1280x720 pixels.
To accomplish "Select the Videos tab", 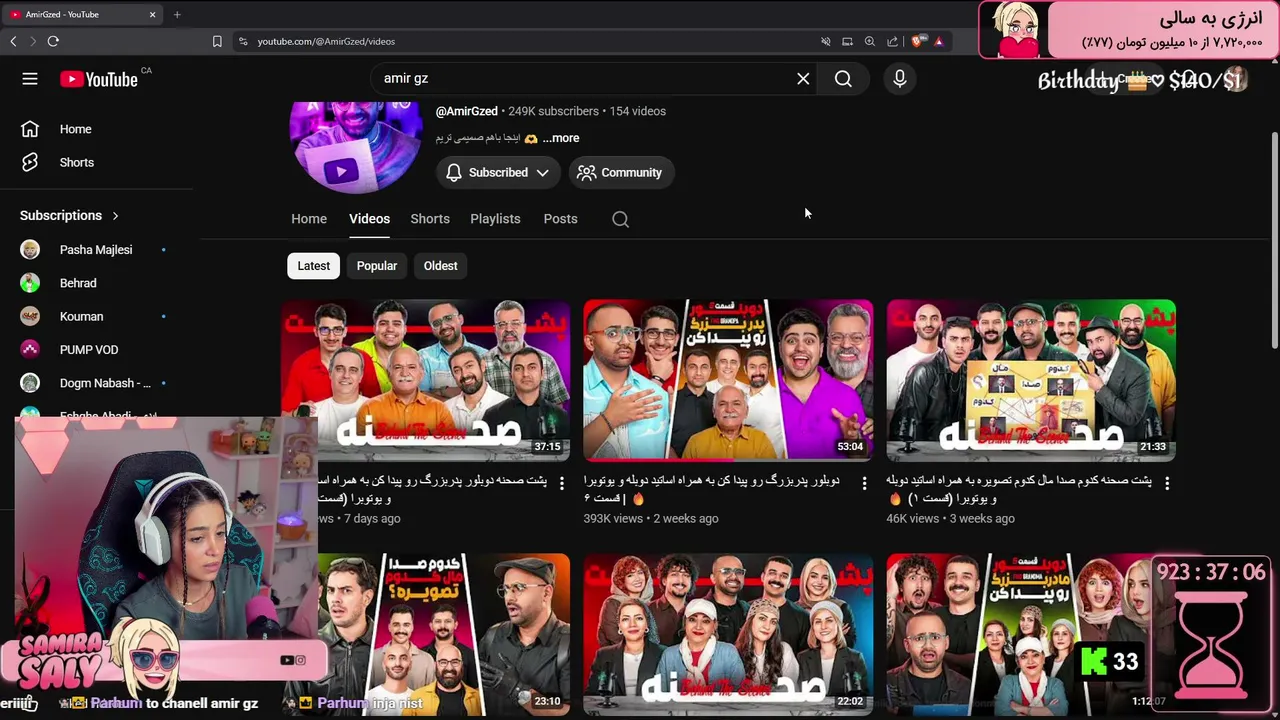I will [x=369, y=219].
